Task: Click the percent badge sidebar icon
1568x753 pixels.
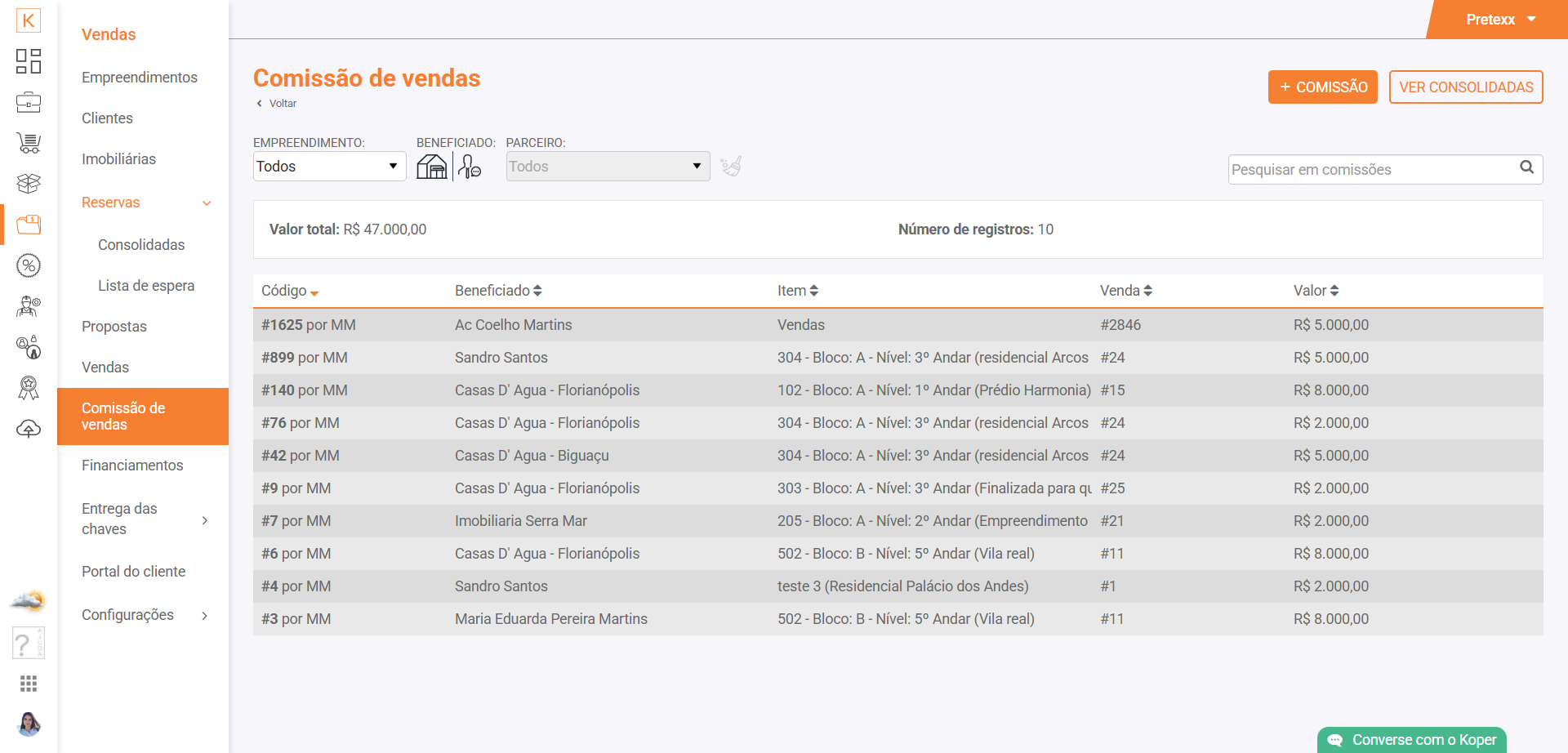Action: [29, 265]
